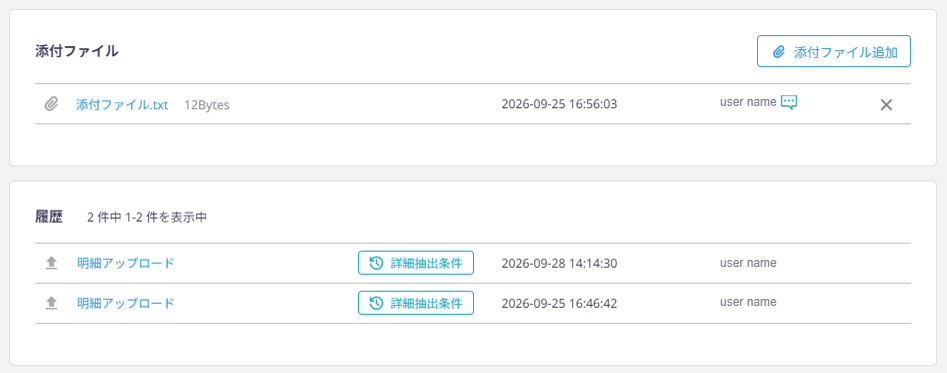Image resolution: width=947 pixels, height=373 pixels.
Task: Select the 12Bytes file size text
Action: [x=207, y=105]
